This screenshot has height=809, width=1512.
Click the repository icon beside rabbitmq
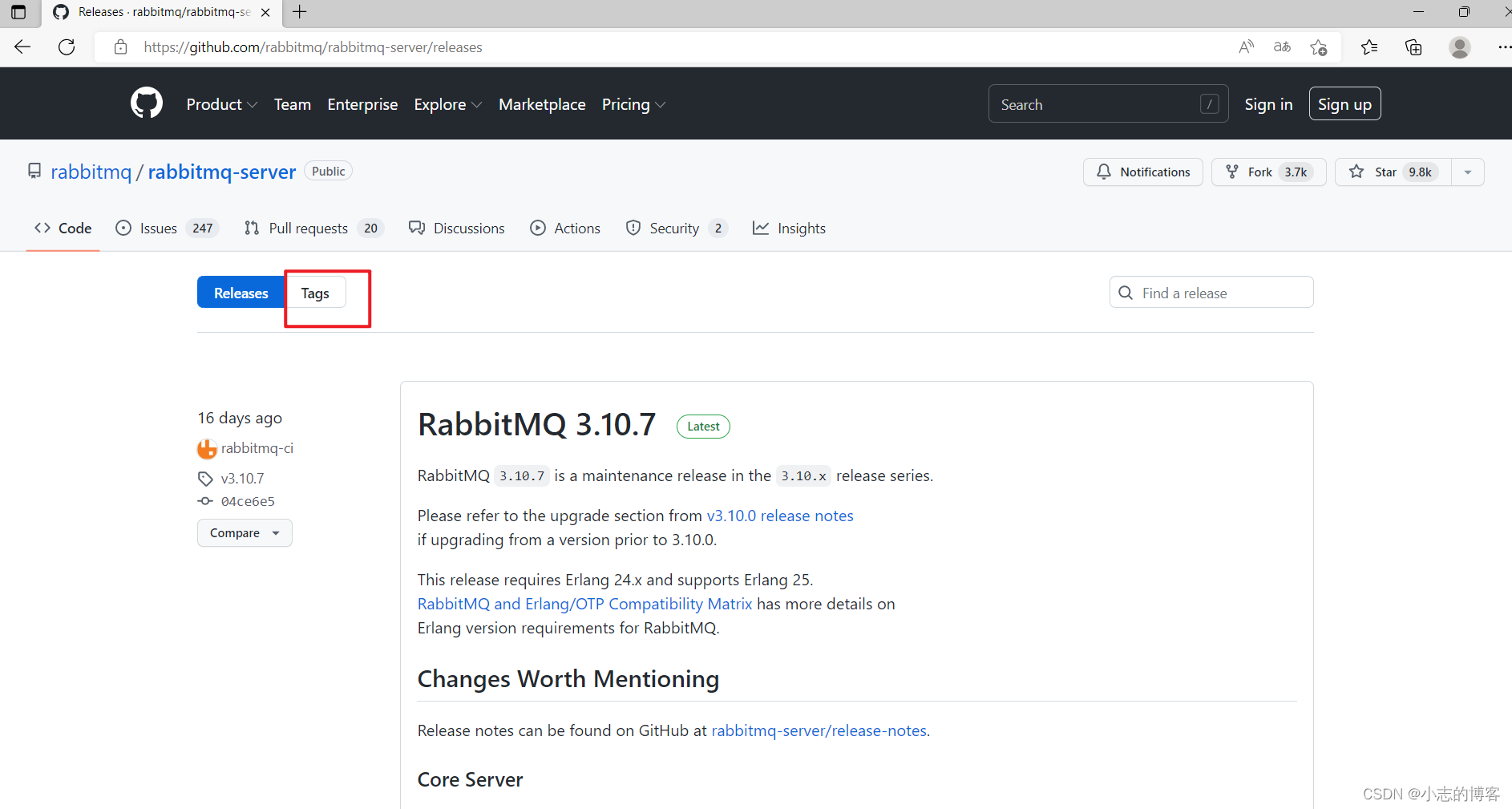tap(34, 172)
